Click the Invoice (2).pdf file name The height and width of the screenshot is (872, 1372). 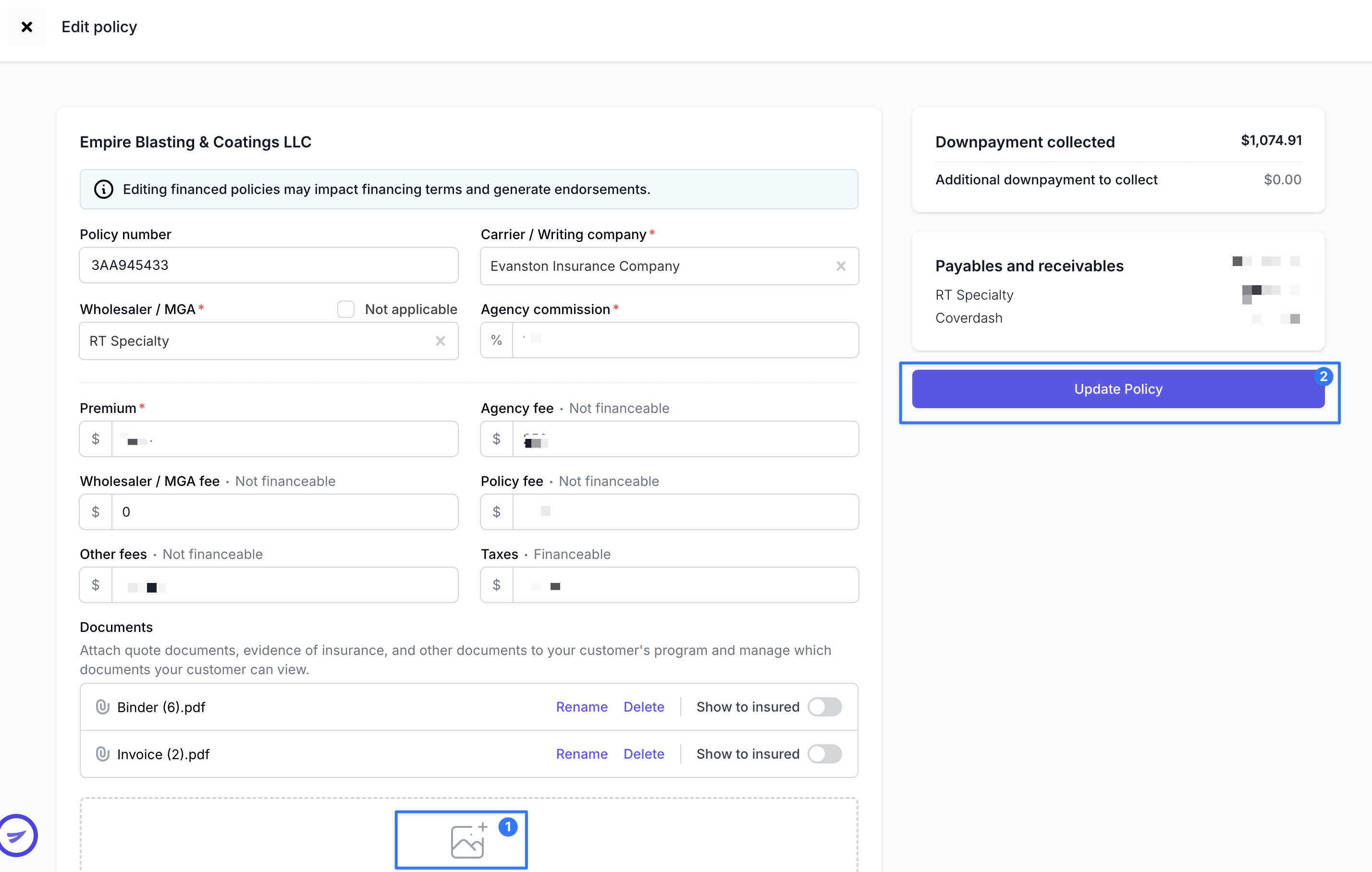(x=163, y=755)
